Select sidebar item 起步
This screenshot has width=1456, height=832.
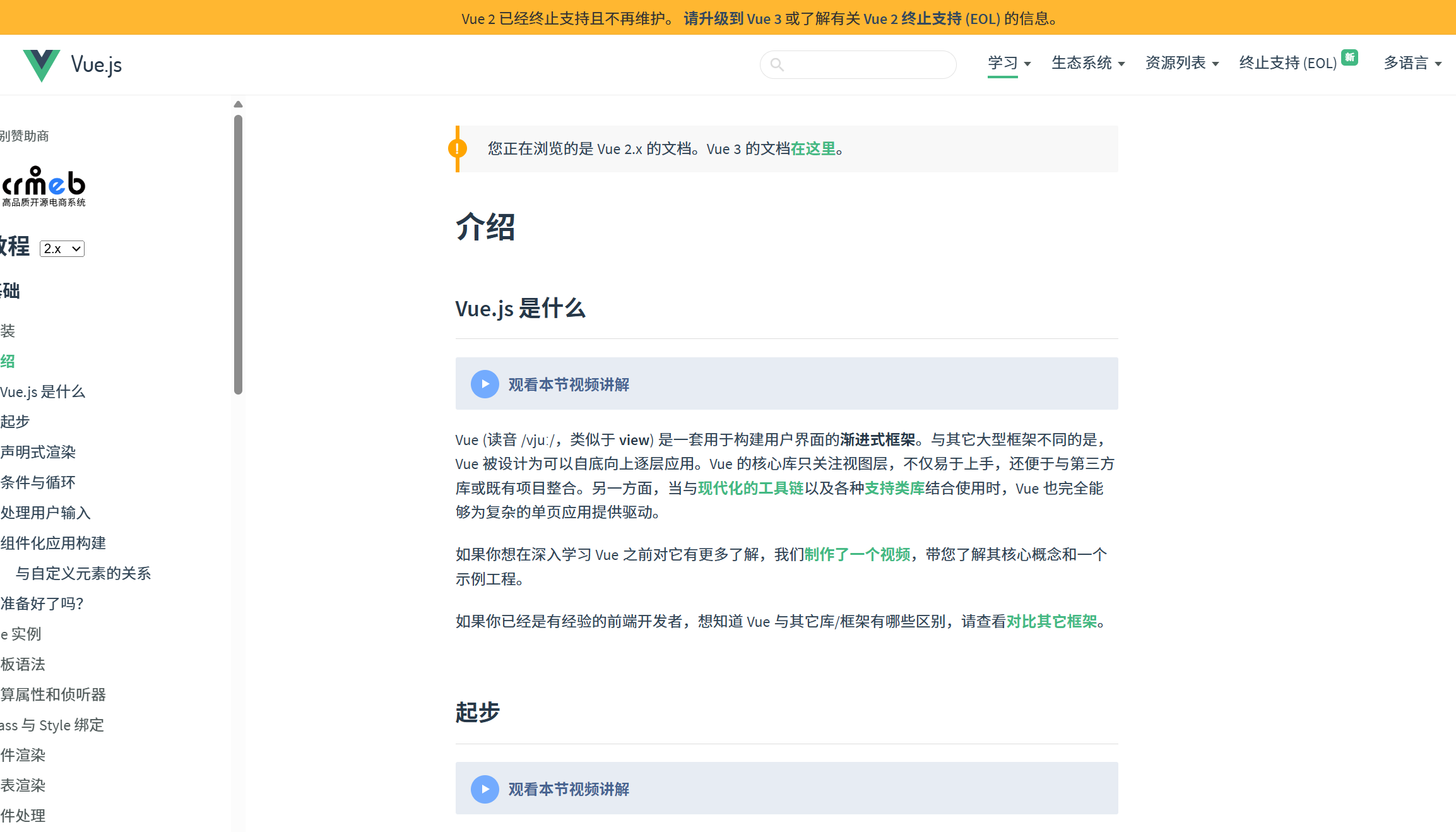pos(15,422)
